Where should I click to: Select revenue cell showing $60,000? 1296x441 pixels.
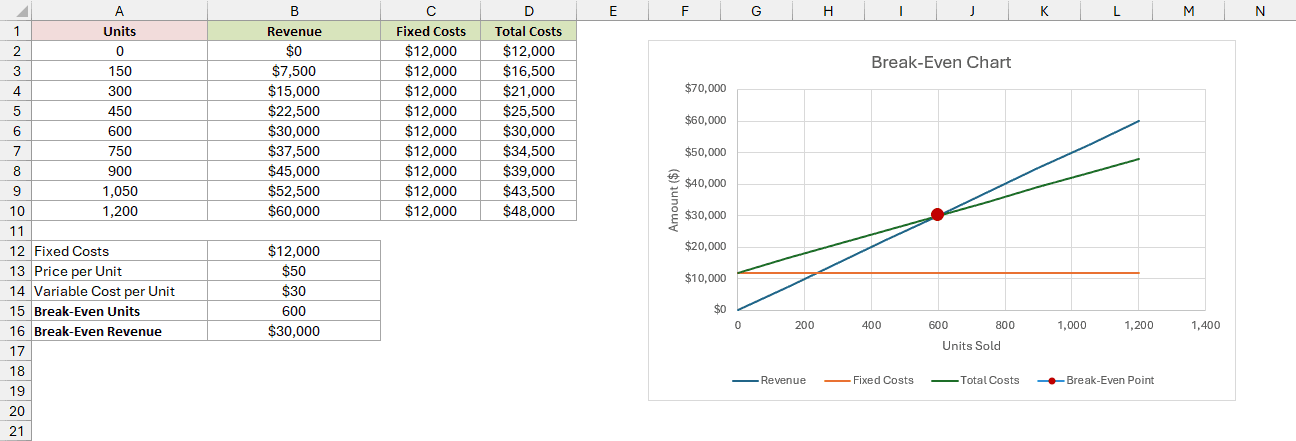coord(294,211)
